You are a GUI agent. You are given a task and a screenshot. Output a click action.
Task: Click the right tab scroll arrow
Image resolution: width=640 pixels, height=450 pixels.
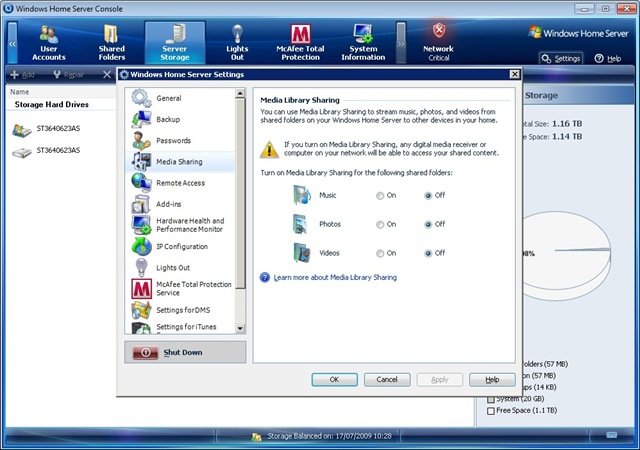pos(401,43)
